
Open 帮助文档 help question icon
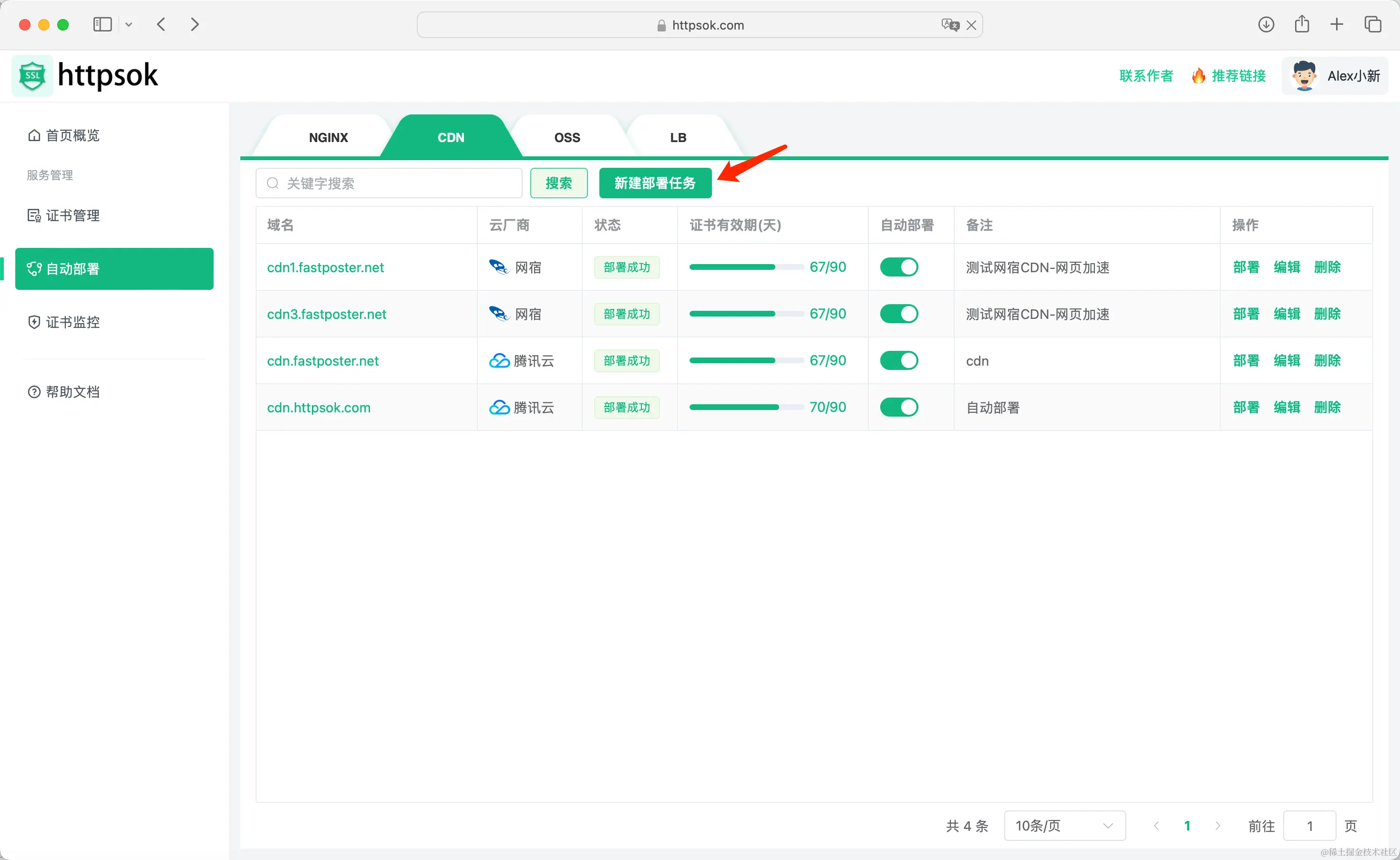(x=34, y=392)
